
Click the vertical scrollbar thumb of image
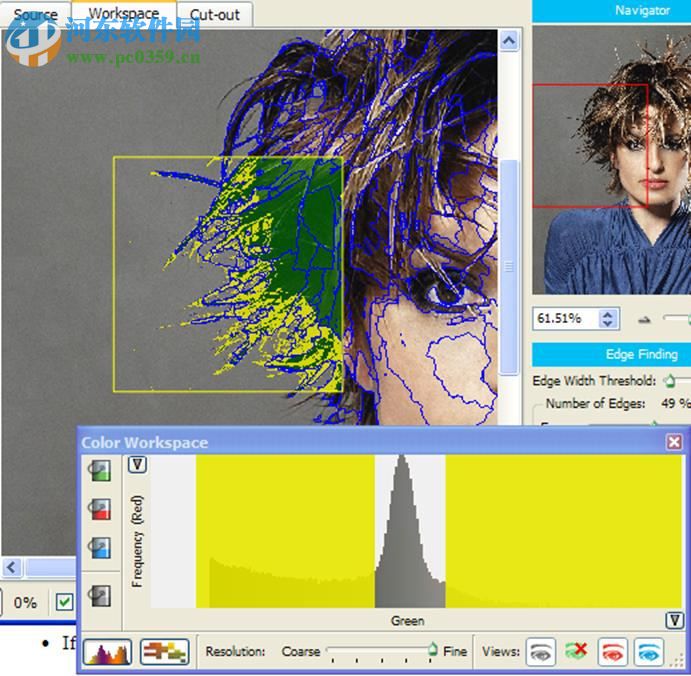[x=509, y=267]
